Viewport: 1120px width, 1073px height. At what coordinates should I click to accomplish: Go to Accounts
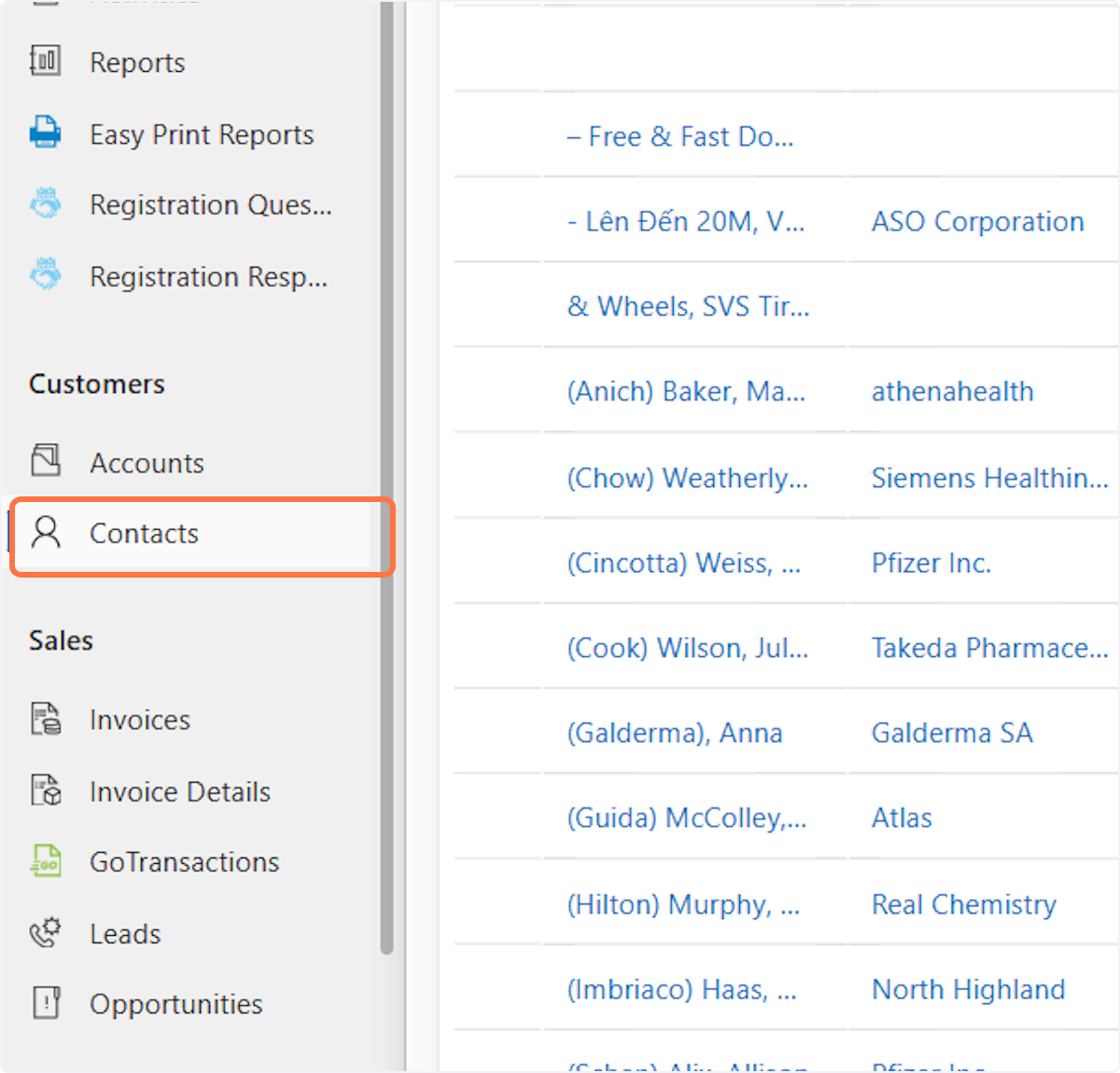click(x=147, y=463)
